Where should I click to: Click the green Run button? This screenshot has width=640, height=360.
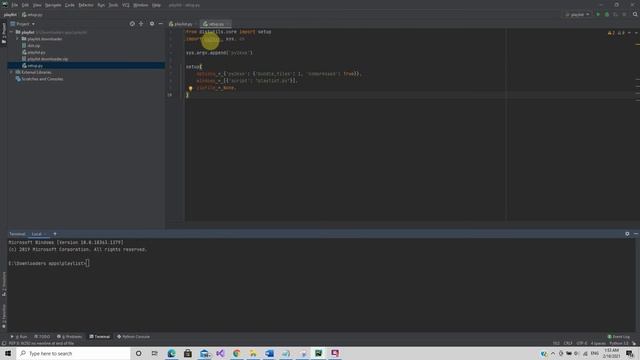coord(598,15)
